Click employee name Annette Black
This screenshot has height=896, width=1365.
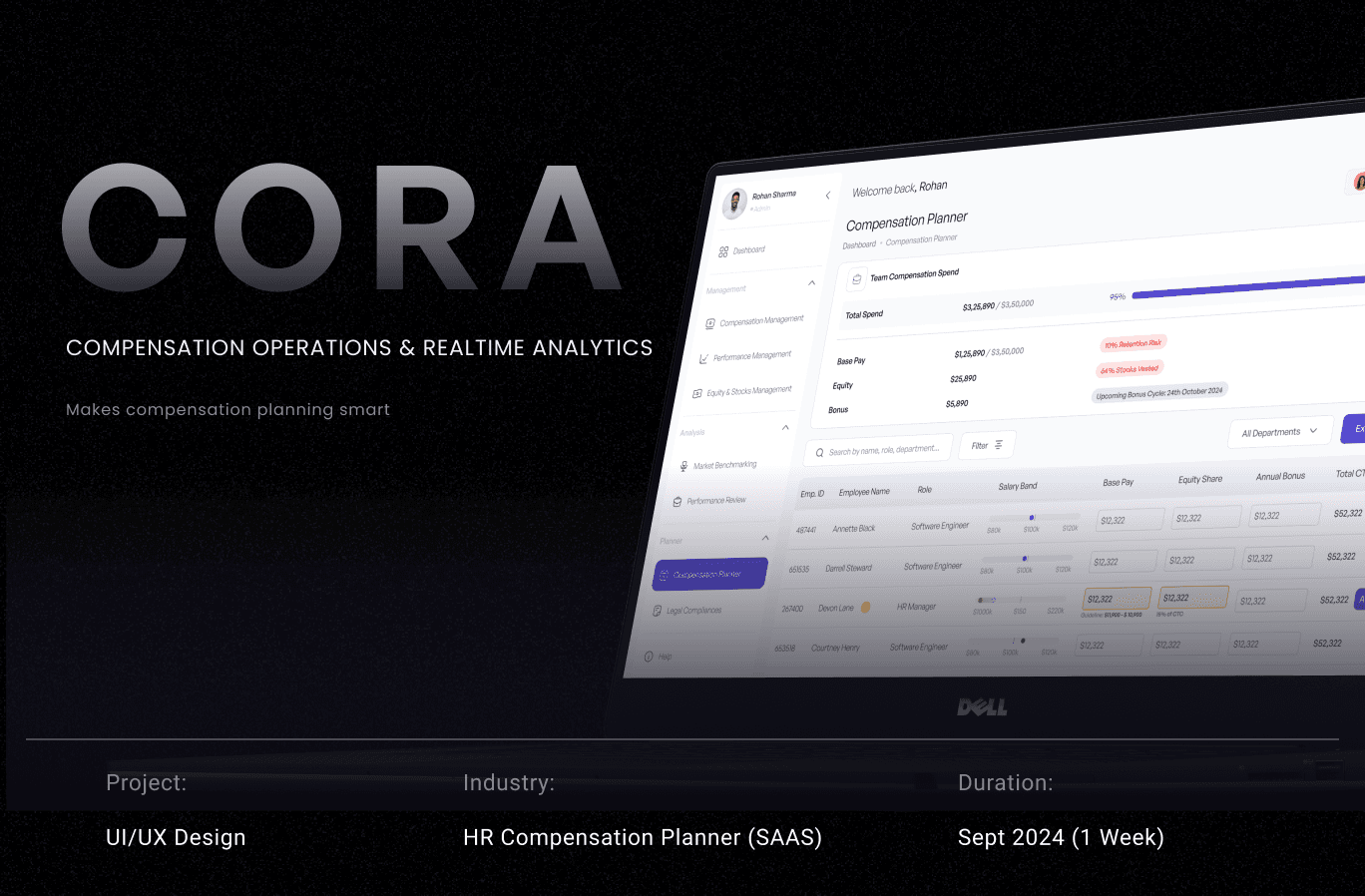point(854,529)
